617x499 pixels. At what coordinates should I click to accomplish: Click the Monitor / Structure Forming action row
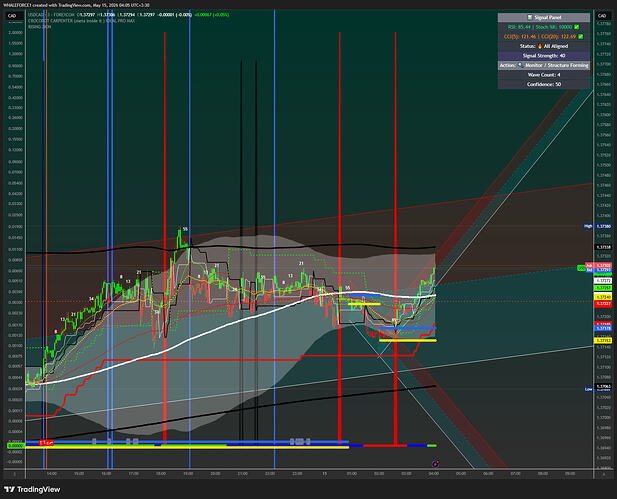[544, 65]
